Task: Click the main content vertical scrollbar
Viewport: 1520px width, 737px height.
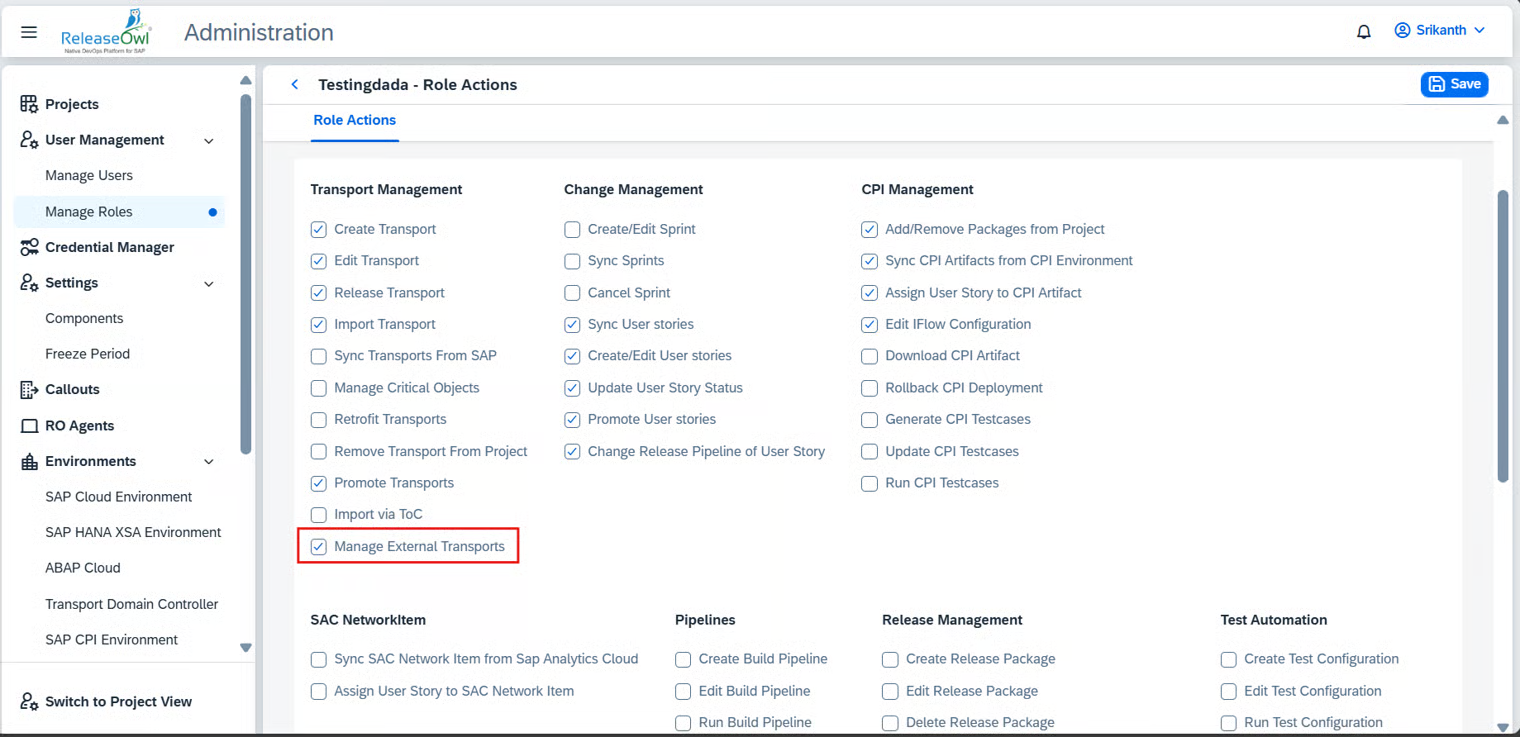Action: point(1502,335)
